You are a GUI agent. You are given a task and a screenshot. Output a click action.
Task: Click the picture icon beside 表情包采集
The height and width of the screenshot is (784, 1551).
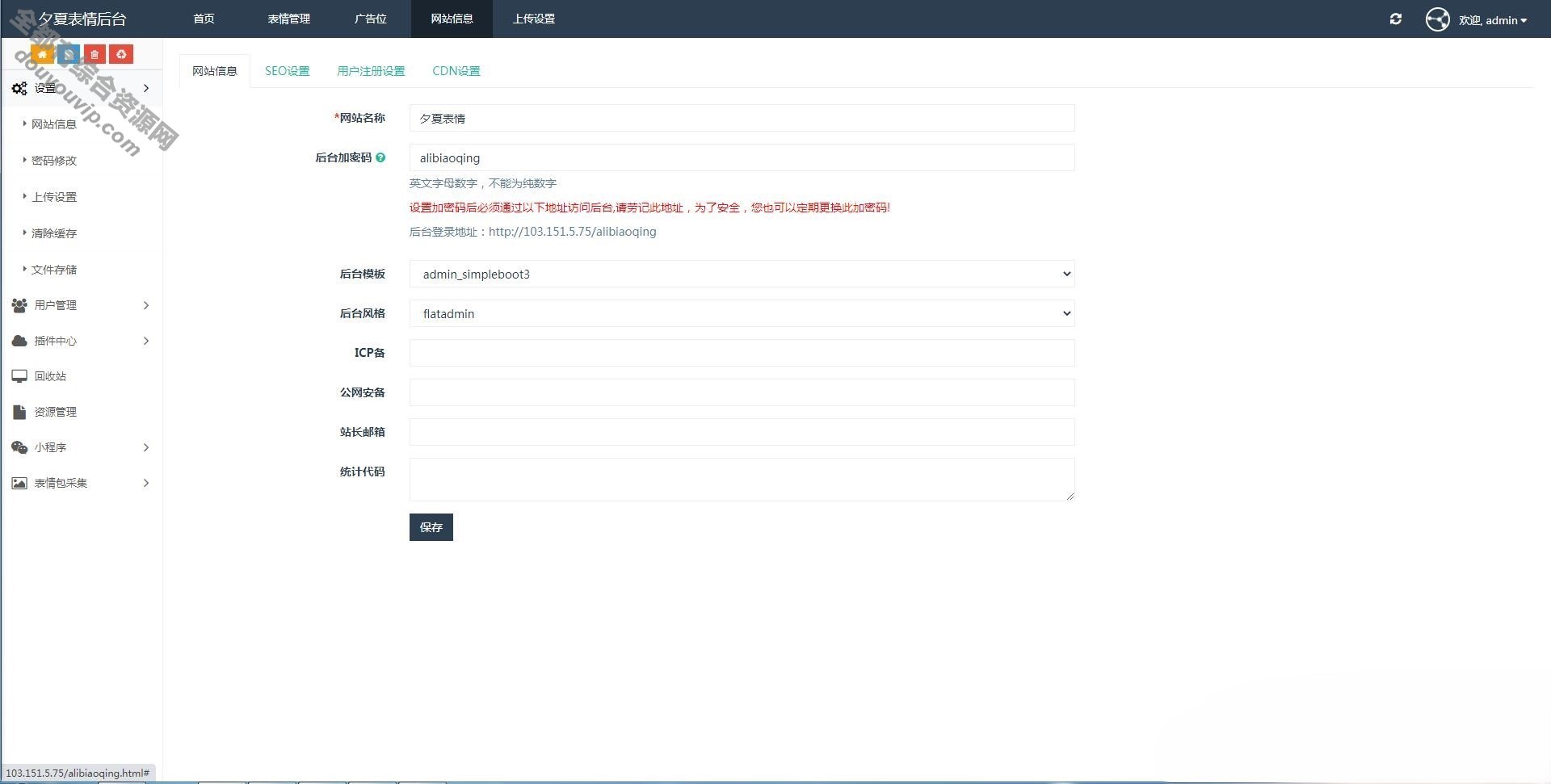[x=19, y=483]
